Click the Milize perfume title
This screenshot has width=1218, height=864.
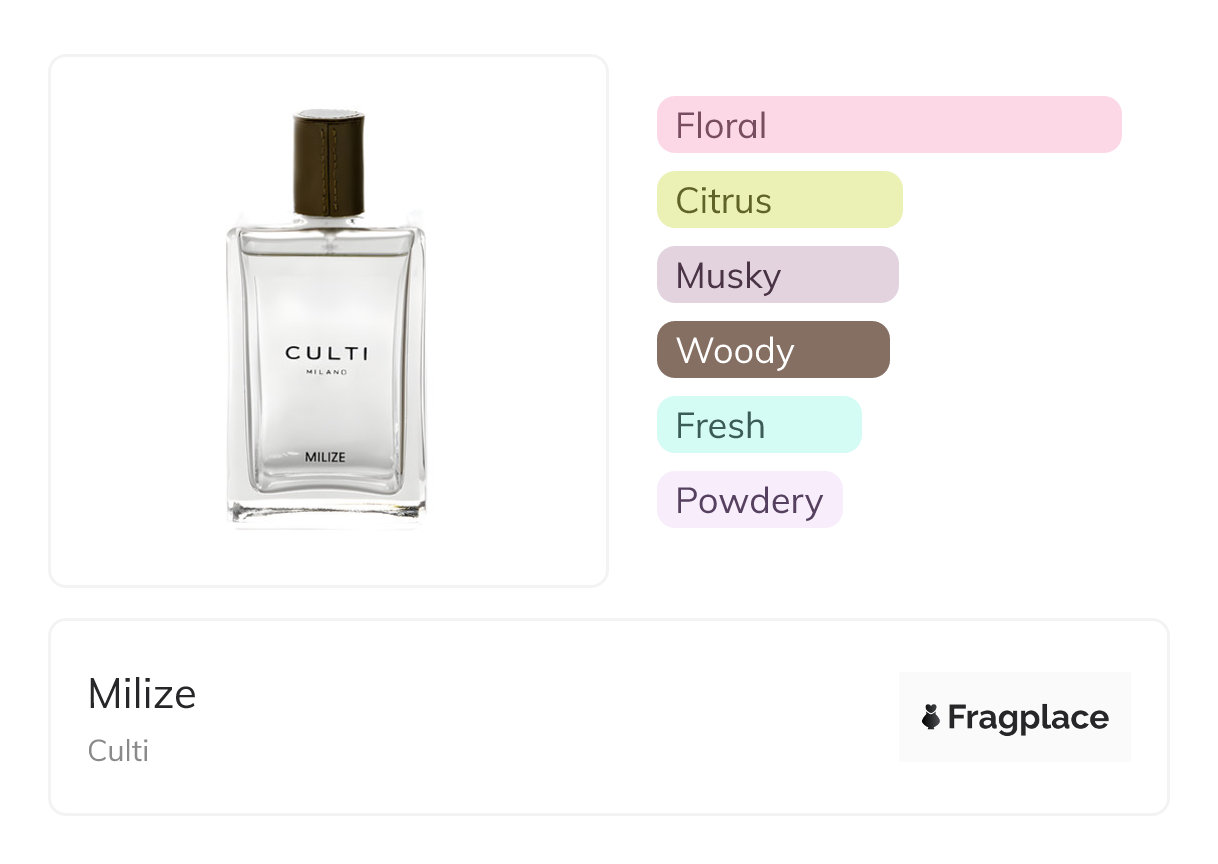(142, 694)
